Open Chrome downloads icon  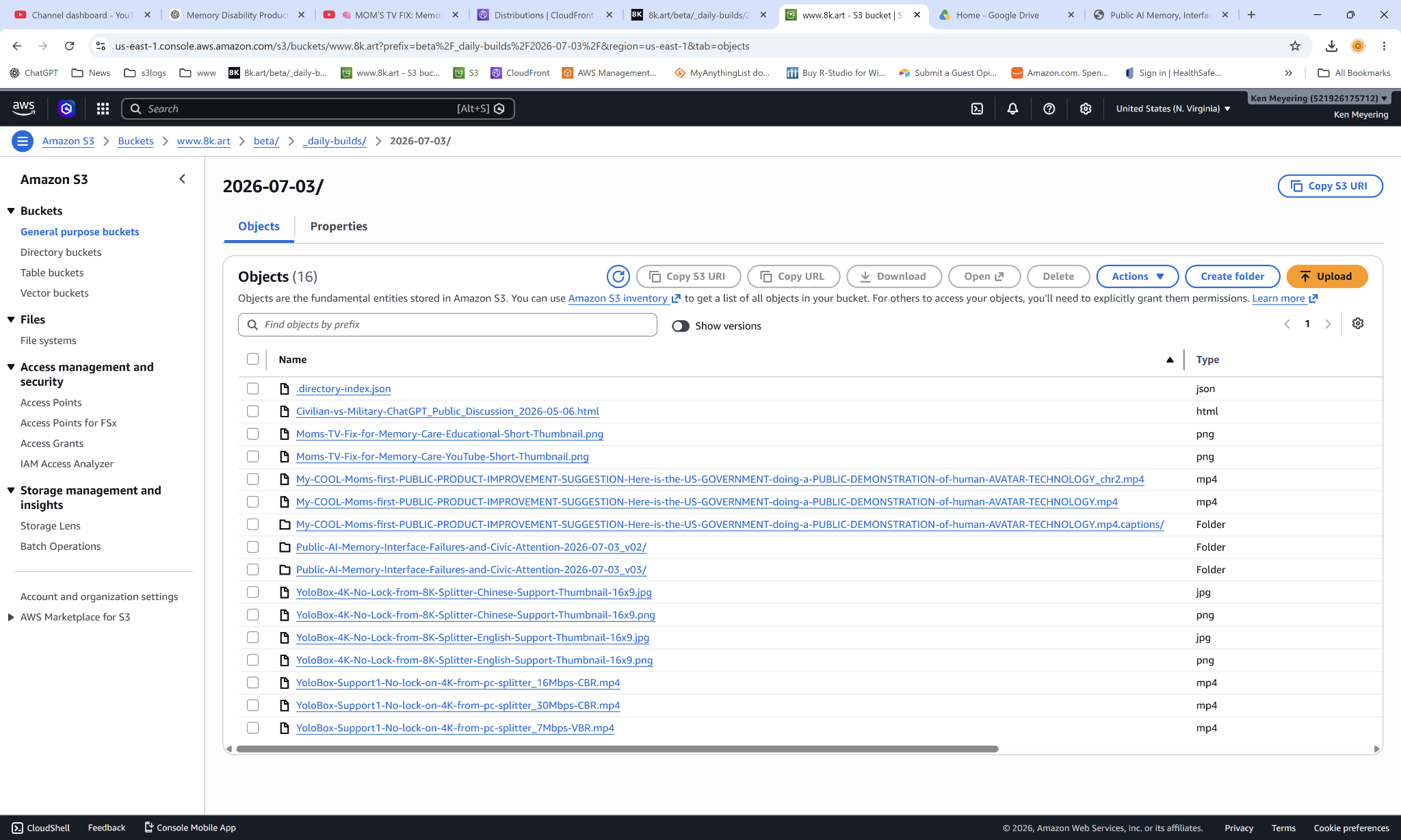pyautogui.click(x=1331, y=46)
